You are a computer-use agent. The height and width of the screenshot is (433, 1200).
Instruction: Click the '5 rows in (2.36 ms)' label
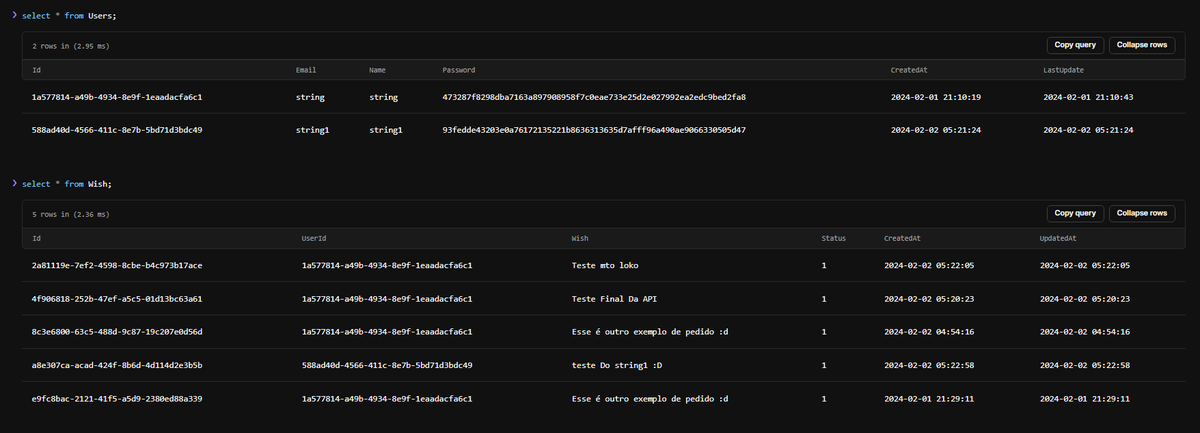[x=70, y=214]
